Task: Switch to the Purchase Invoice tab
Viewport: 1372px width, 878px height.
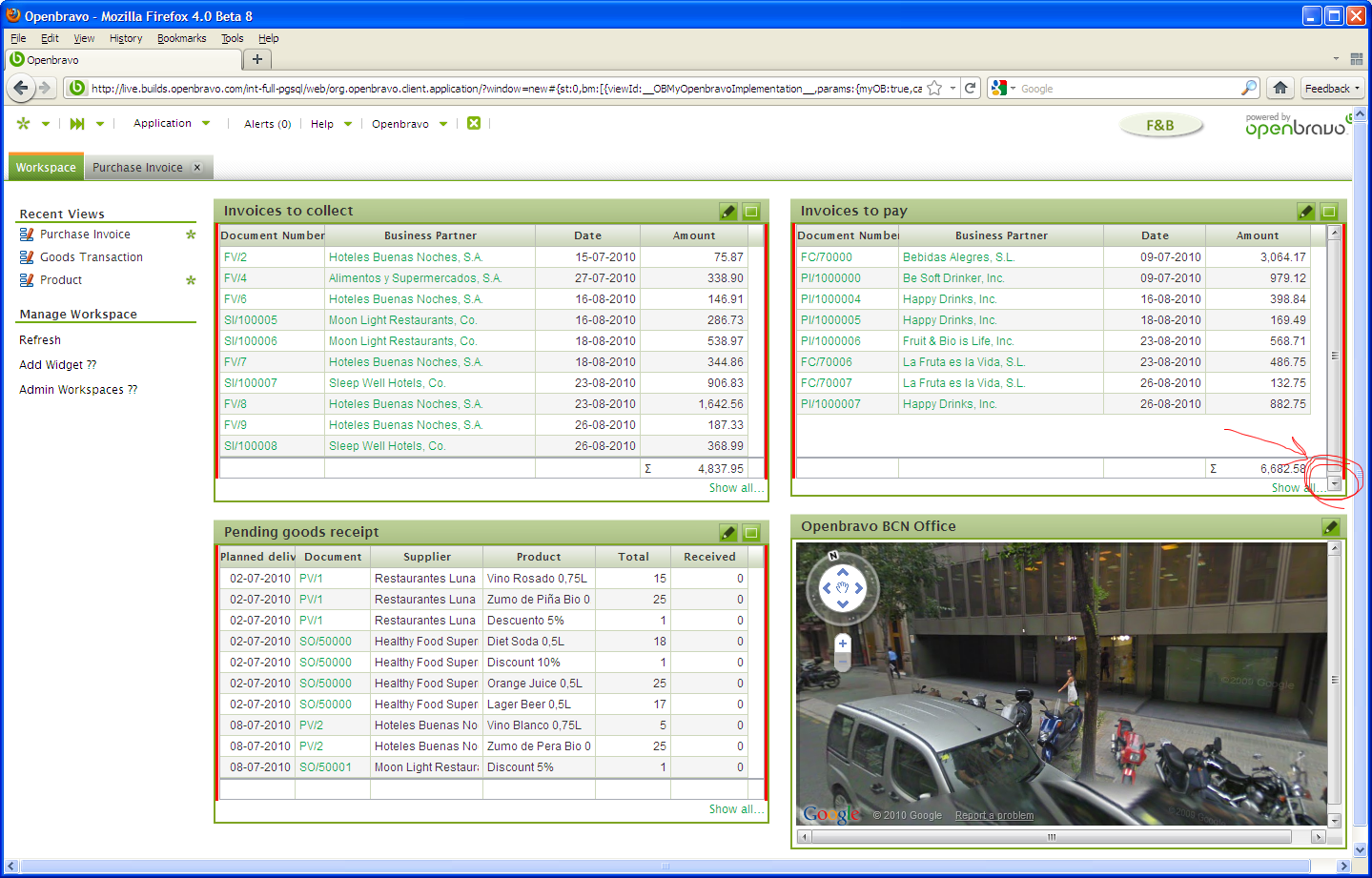Action: (x=137, y=167)
